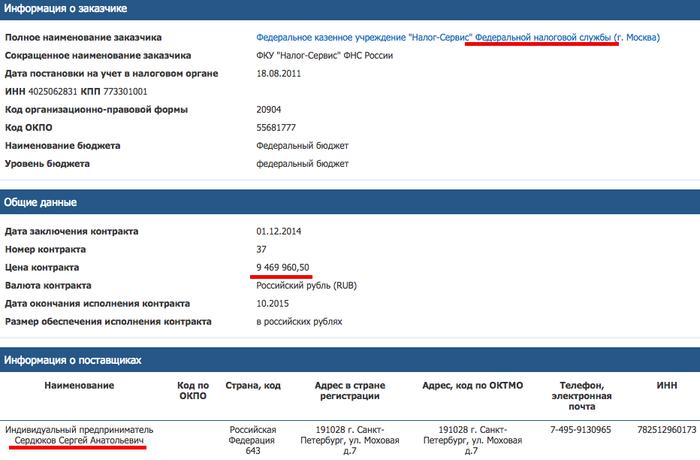This screenshot has height=460, width=700.
Task: Click the budget level value федеральный бюджет
Action: (302, 164)
